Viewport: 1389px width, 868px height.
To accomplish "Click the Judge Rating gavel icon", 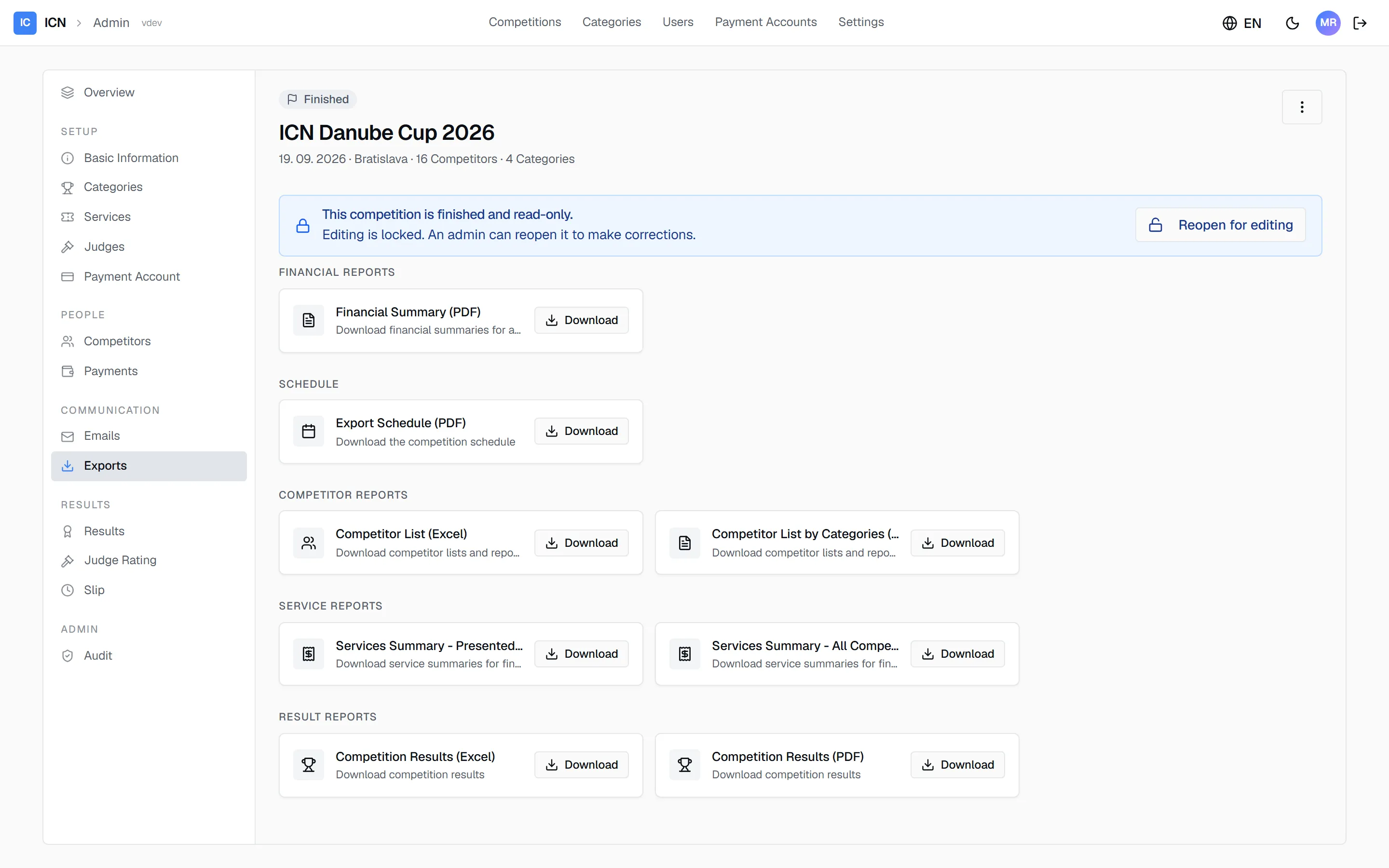I will click(x=68, y=560).
